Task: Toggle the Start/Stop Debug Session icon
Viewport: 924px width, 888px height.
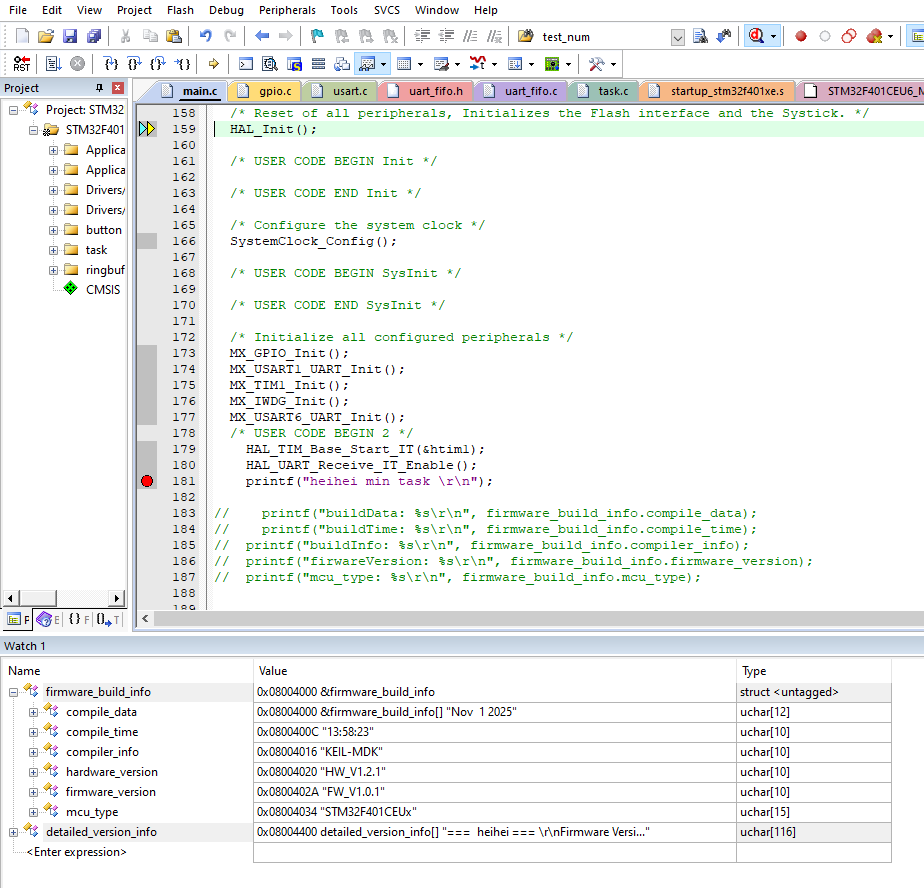Action: [757, 37]
